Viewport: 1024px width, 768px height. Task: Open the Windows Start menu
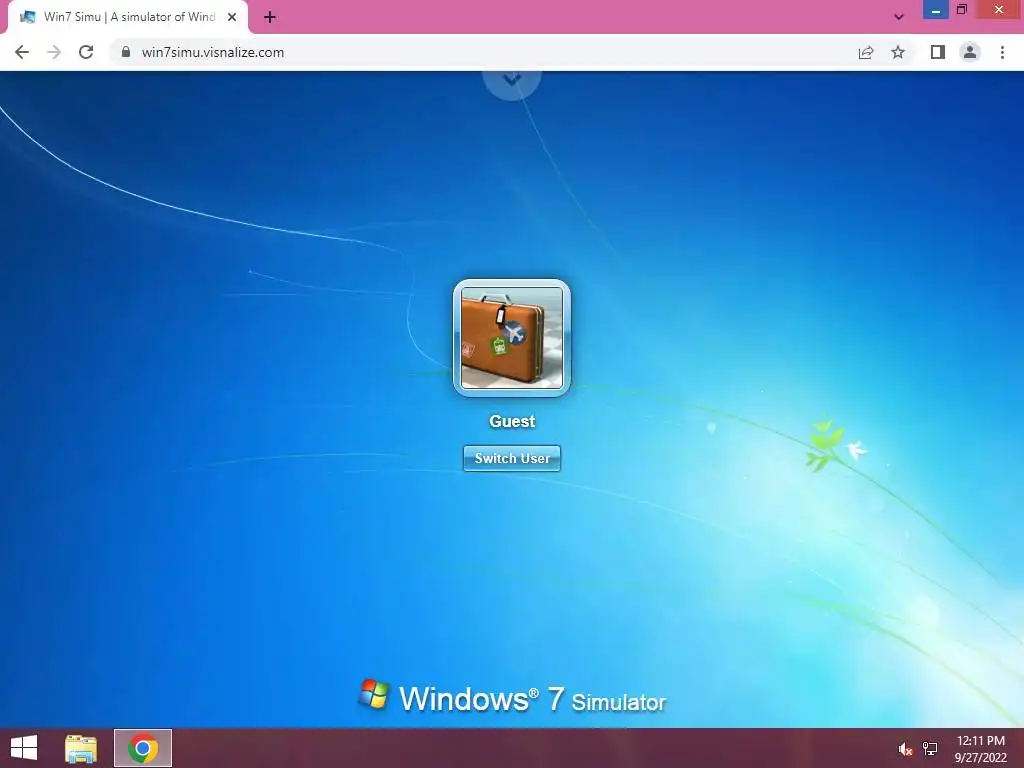(24, 748)
